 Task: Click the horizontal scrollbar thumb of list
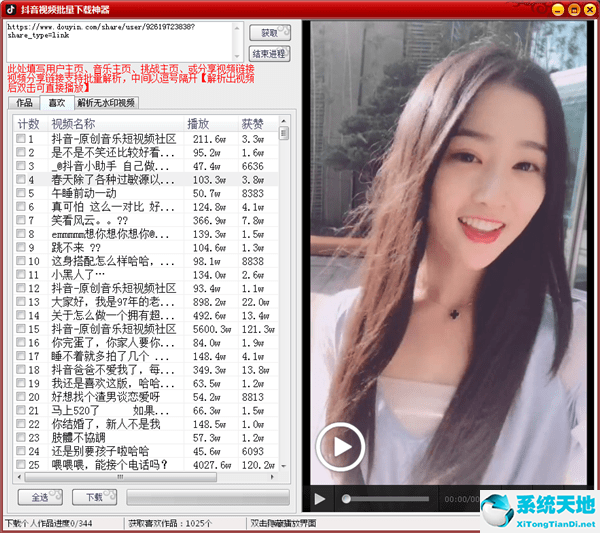121,477
